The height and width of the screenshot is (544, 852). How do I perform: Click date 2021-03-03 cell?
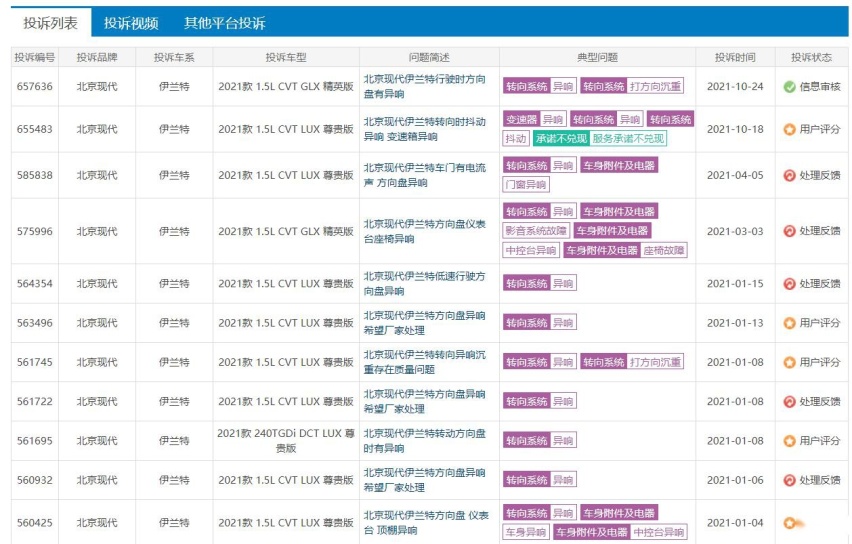[735, 232]
